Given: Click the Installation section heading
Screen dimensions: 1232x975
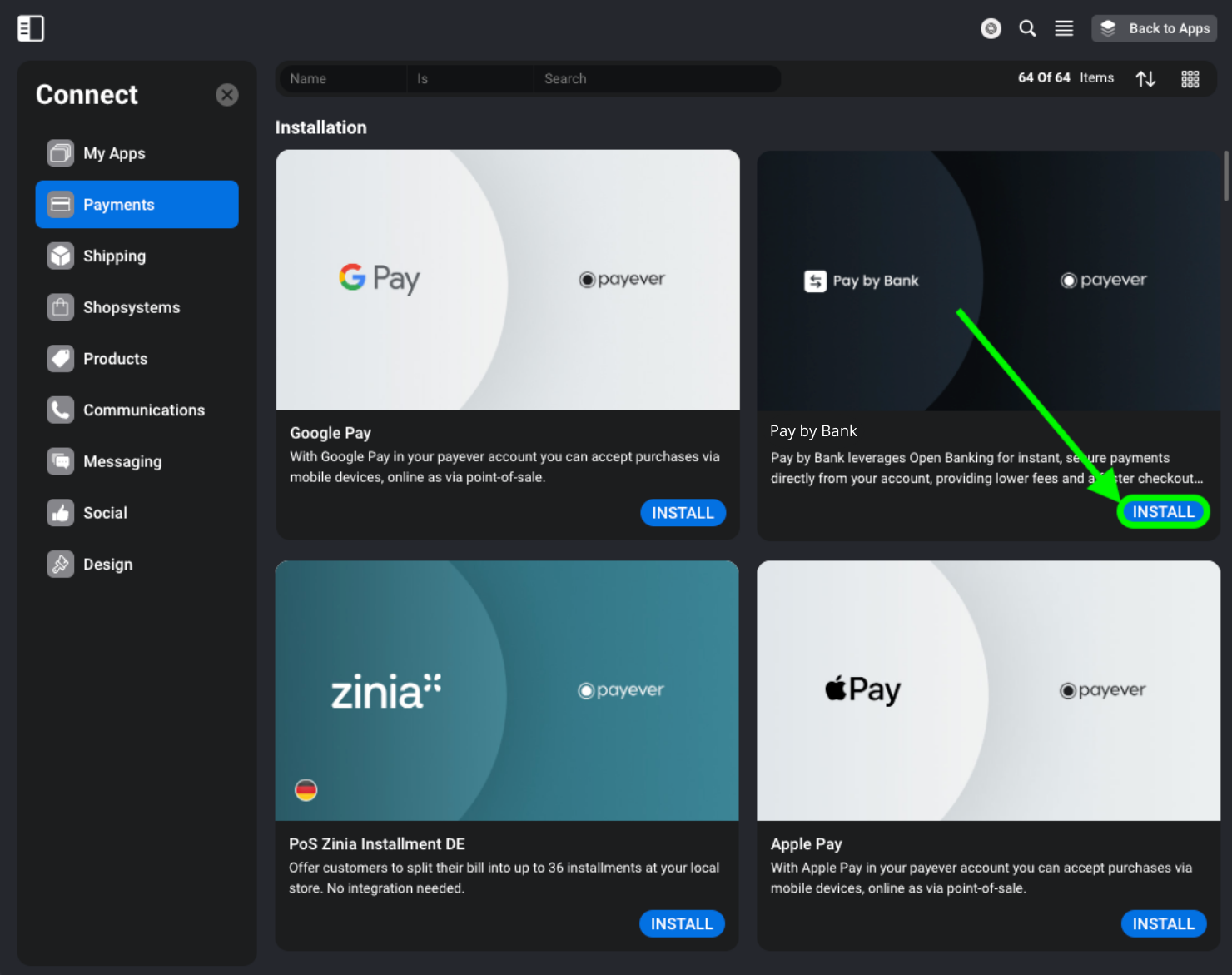Looking at the screenshot, I should click(320, 127).
